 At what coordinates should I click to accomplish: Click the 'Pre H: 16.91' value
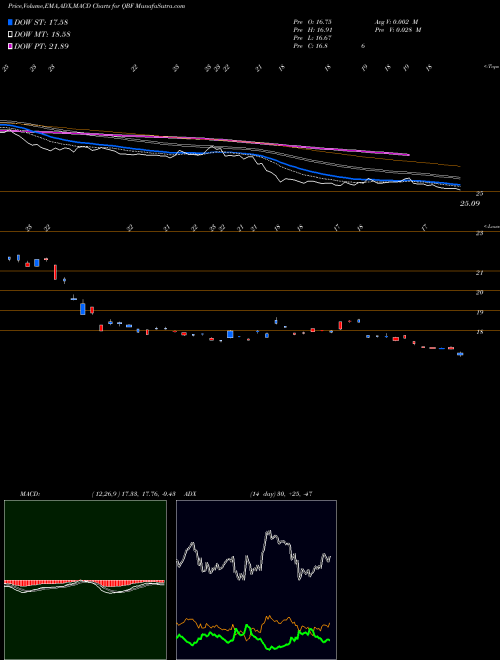[313, 30]
